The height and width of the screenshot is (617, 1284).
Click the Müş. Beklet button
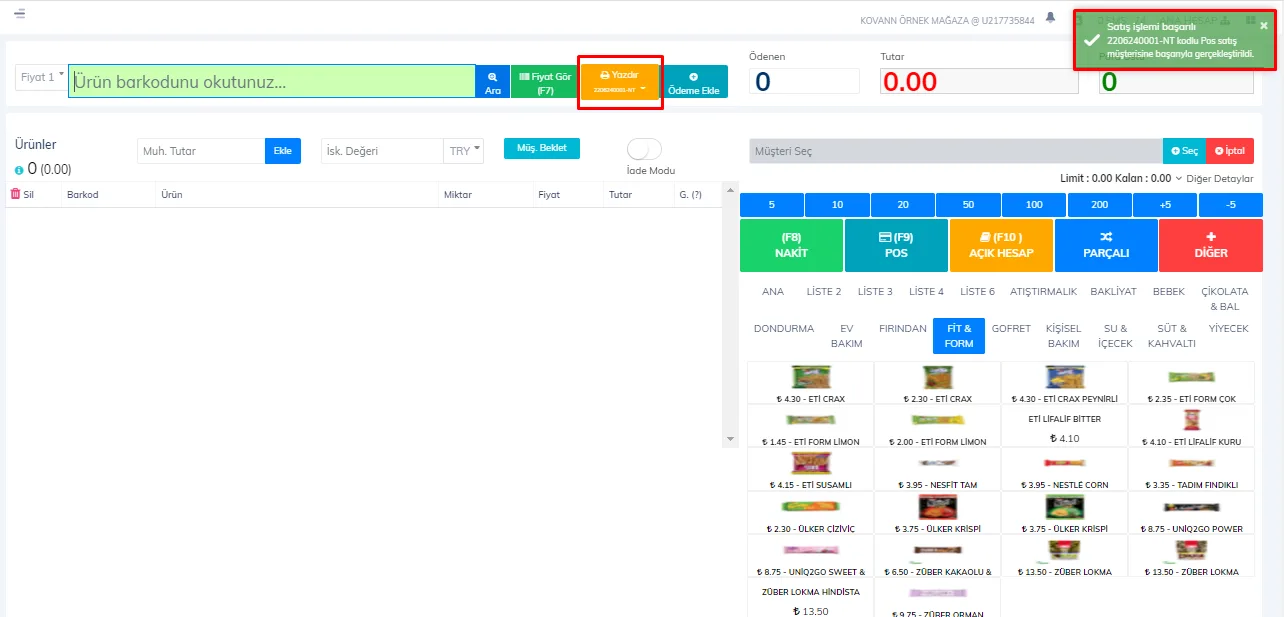[x=542, y=148]
